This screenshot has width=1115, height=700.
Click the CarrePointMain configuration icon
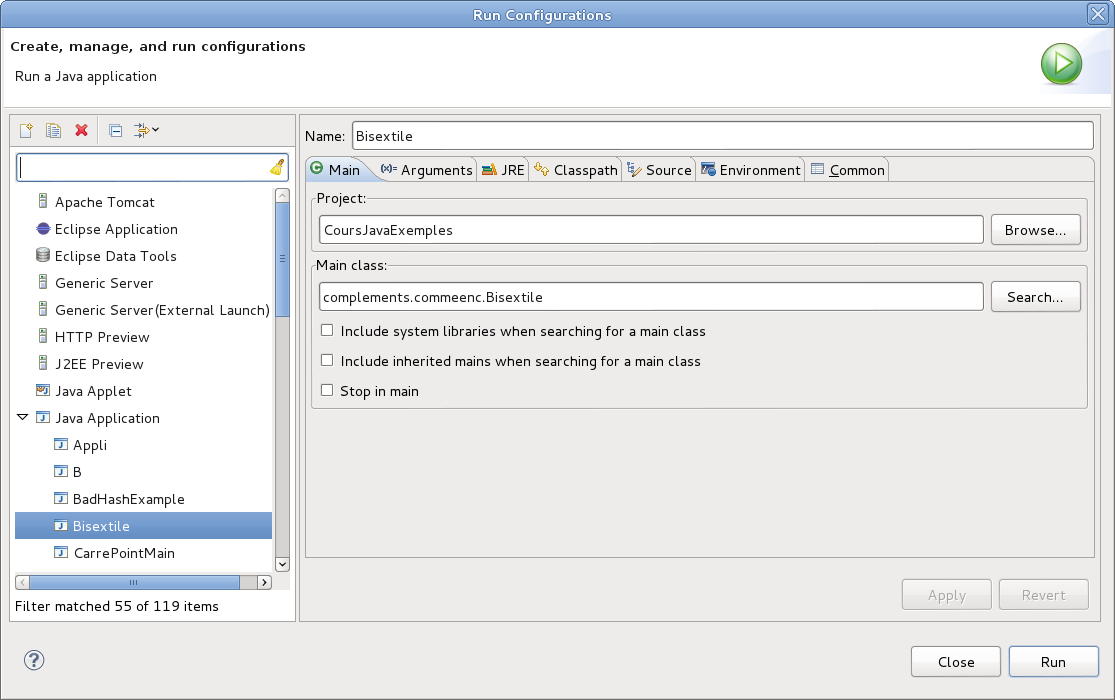pos(60,553)
